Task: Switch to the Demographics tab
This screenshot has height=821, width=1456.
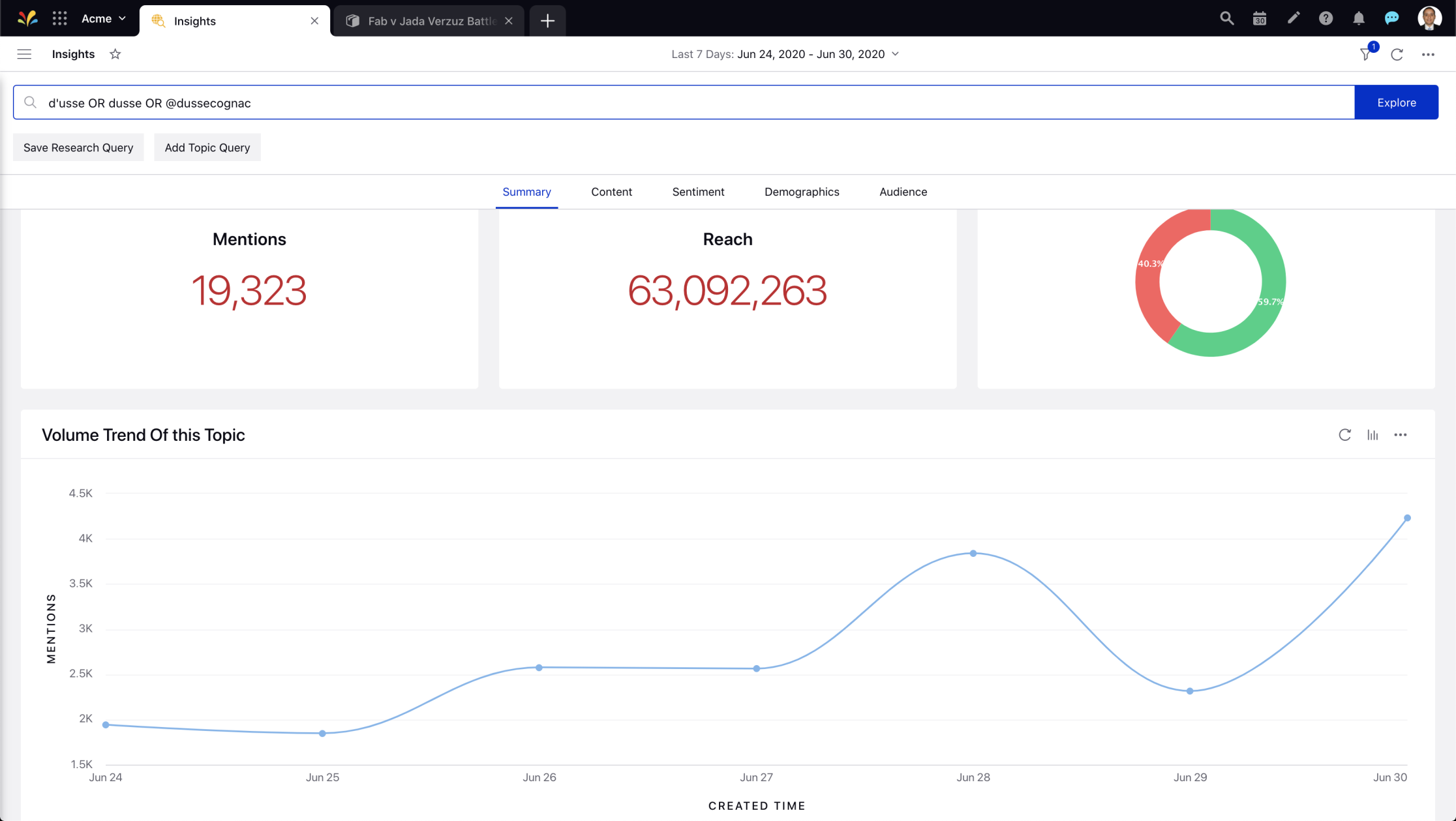Action: coord(802,192)
